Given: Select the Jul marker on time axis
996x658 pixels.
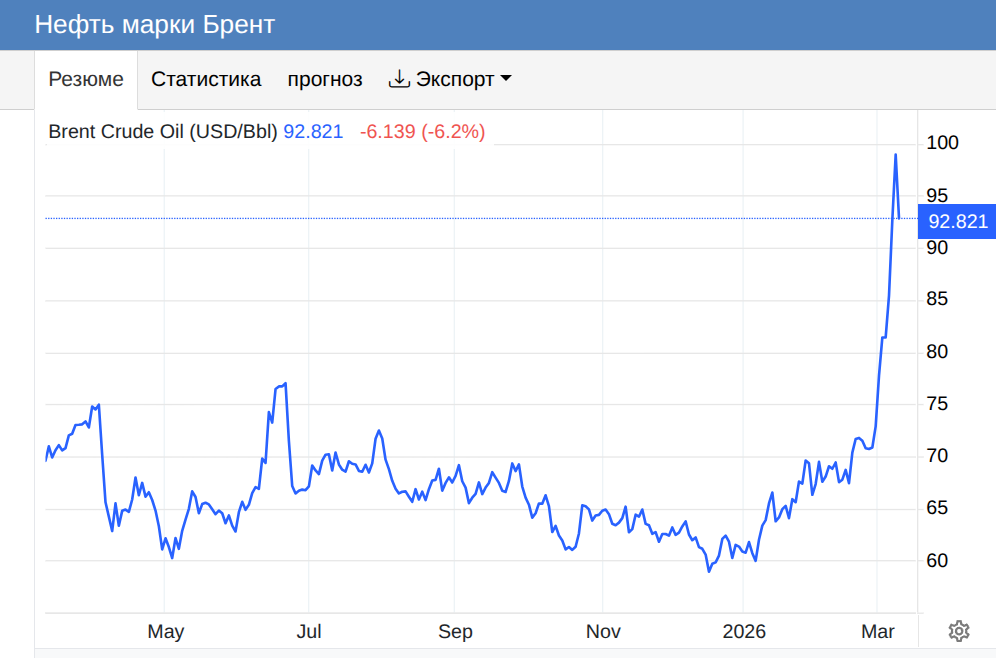Looking at the screenshot, I should point(309,632).
